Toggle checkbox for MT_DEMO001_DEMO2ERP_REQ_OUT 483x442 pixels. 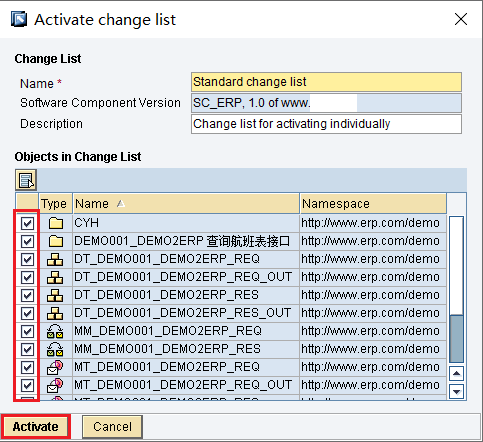coord(27,385)
